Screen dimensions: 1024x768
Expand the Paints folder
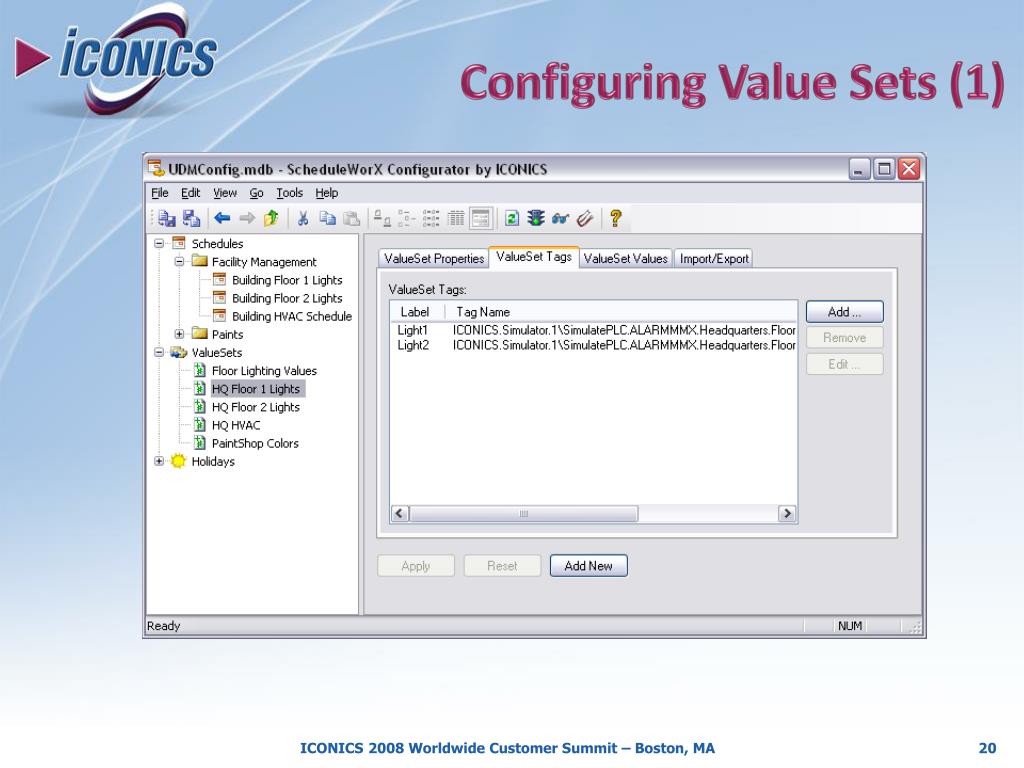coord(179,334)
